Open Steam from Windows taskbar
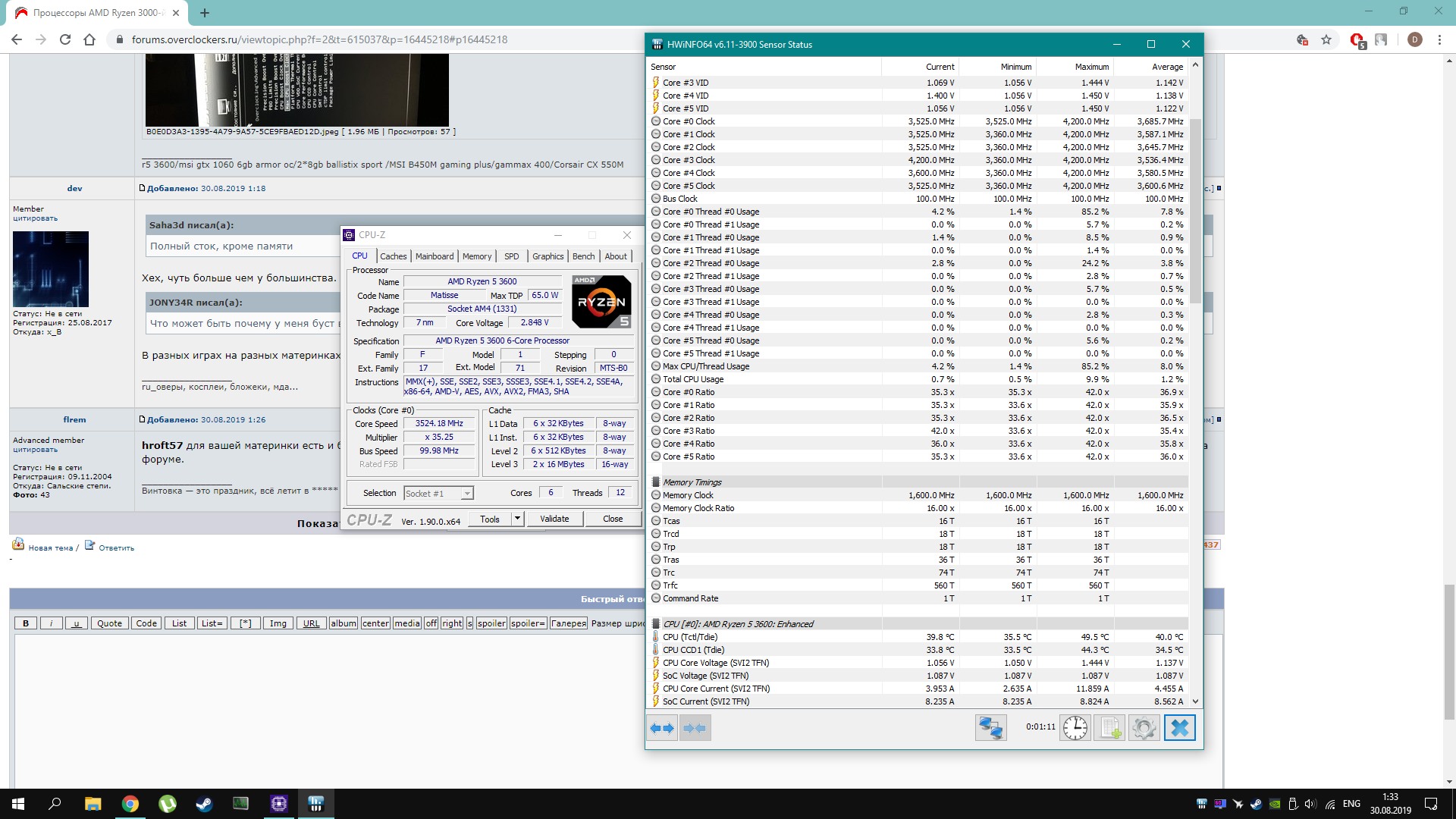 204,804
